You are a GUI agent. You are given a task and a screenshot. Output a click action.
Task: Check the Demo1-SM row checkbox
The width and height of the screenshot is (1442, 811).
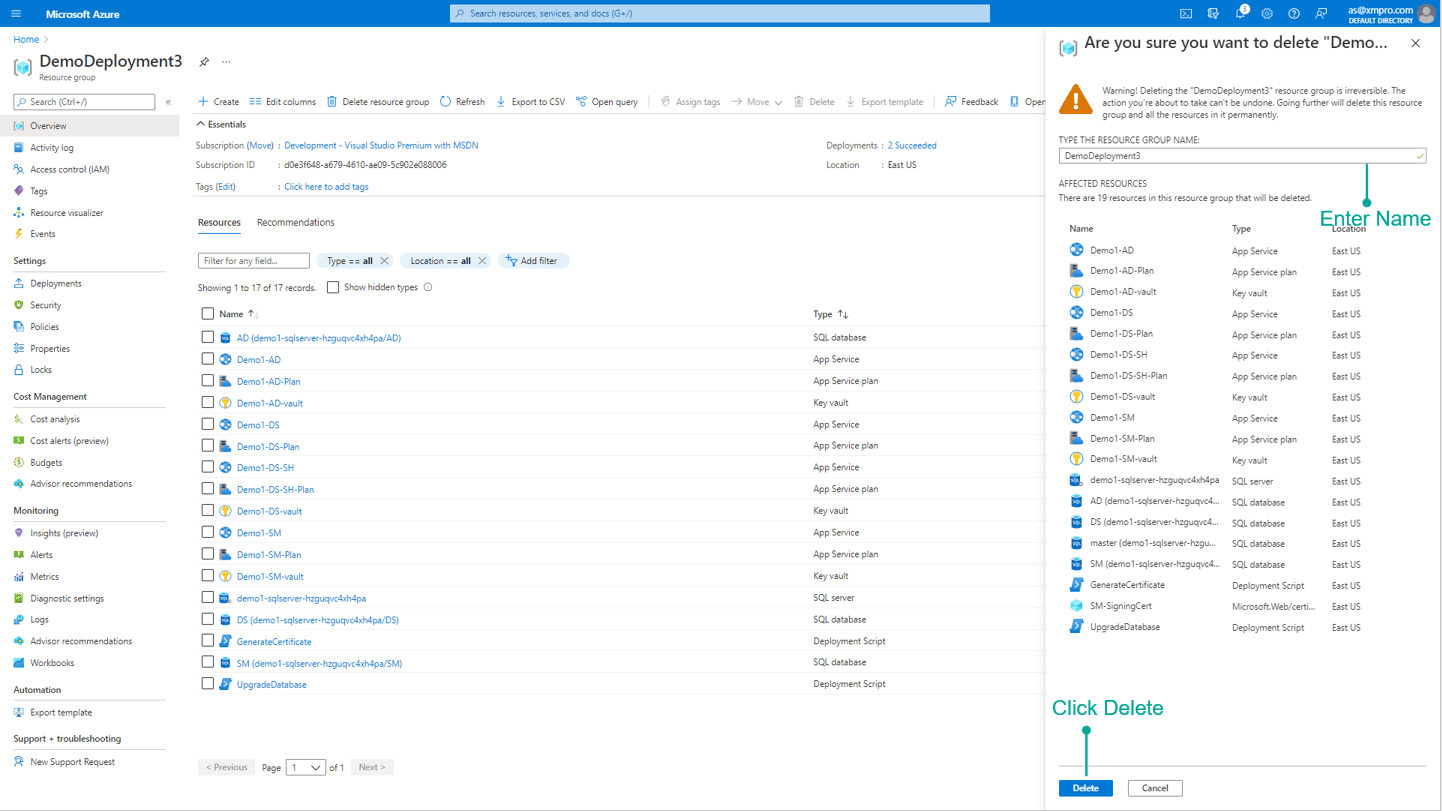[x=208, y=533]
